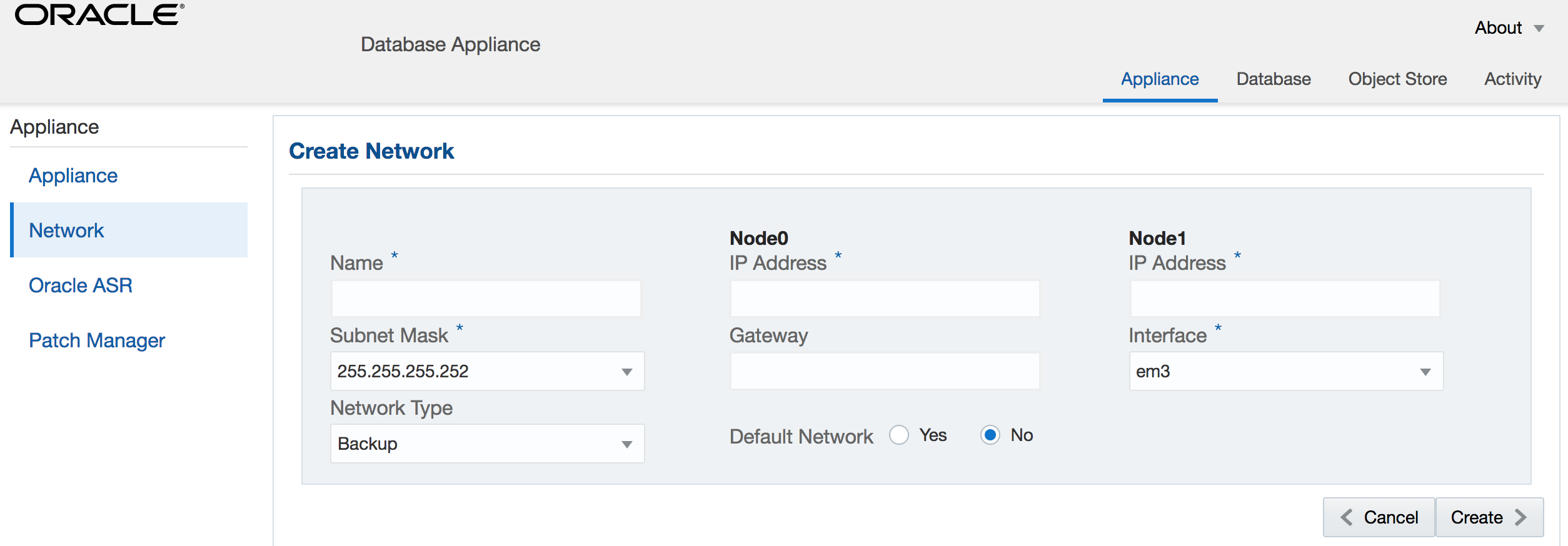Focus the Node0 IP Address field
The width and height of the screenshot is (1568, 546).
[x=885, y=299]
